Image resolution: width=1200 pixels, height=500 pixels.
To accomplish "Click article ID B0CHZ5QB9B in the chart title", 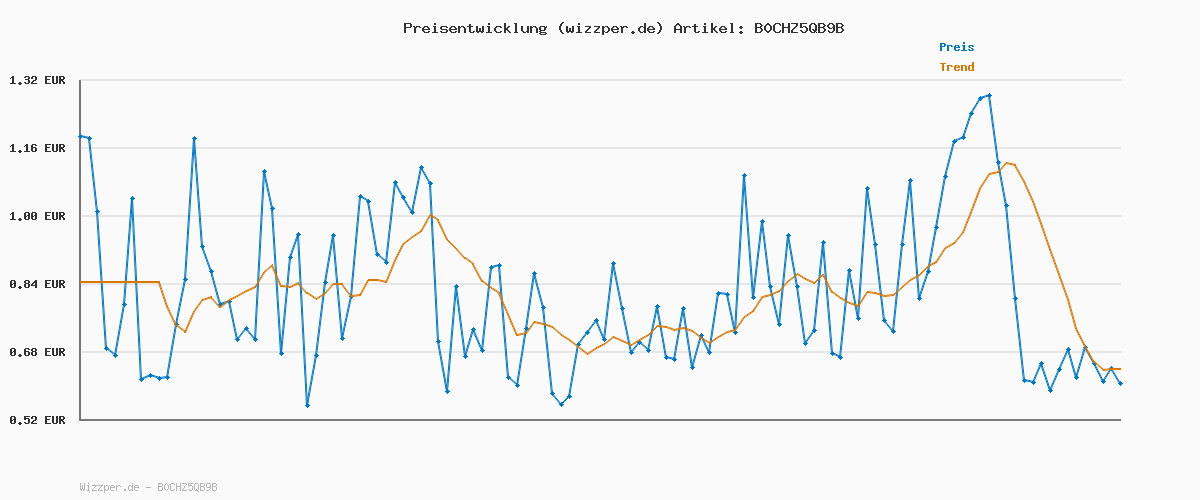I will 798,28.
